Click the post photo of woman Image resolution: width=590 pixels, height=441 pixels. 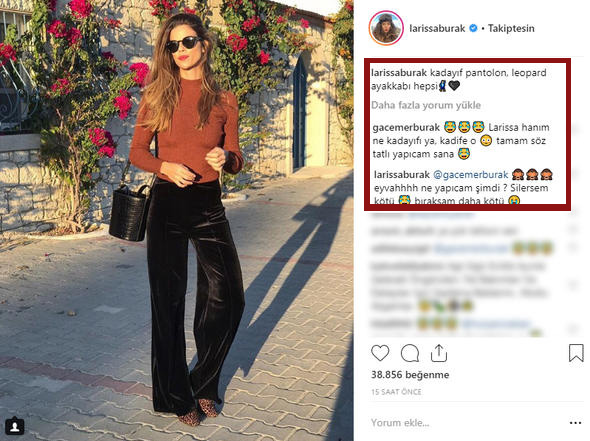click(177, 220)
